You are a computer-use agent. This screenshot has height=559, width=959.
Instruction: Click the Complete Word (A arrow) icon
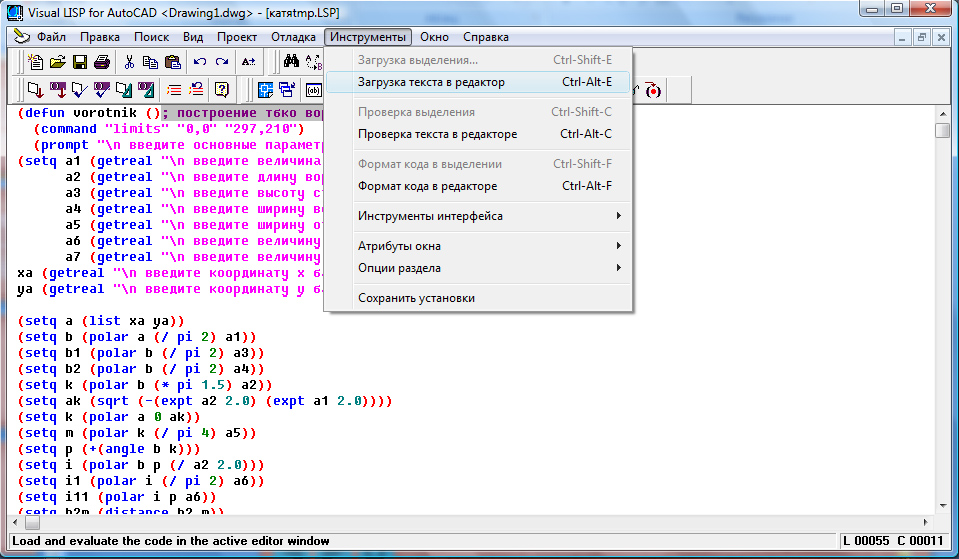[x=248, y=61]
